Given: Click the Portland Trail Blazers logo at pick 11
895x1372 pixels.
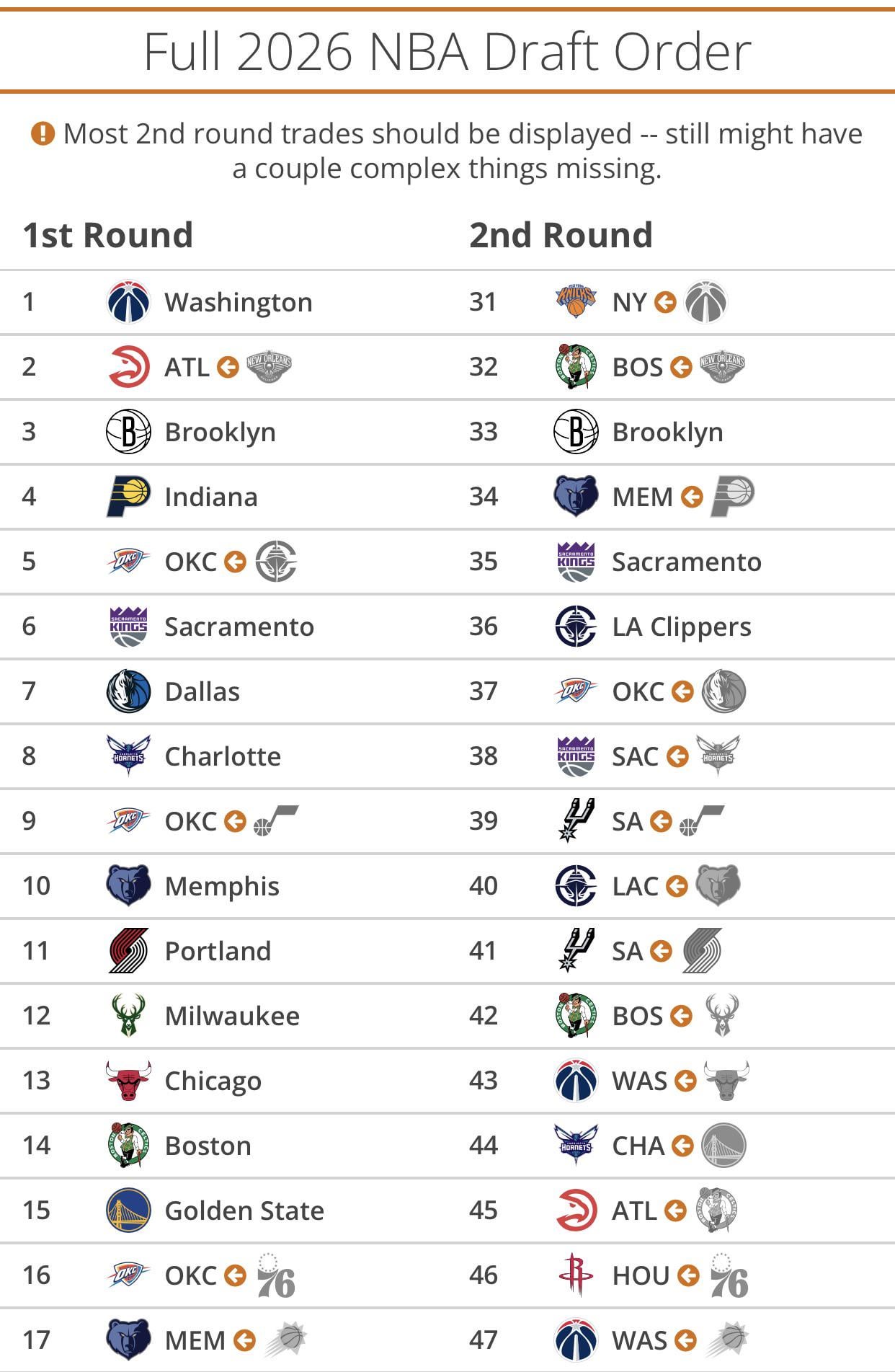Looking at the screenshot, I should pos(128,951).
